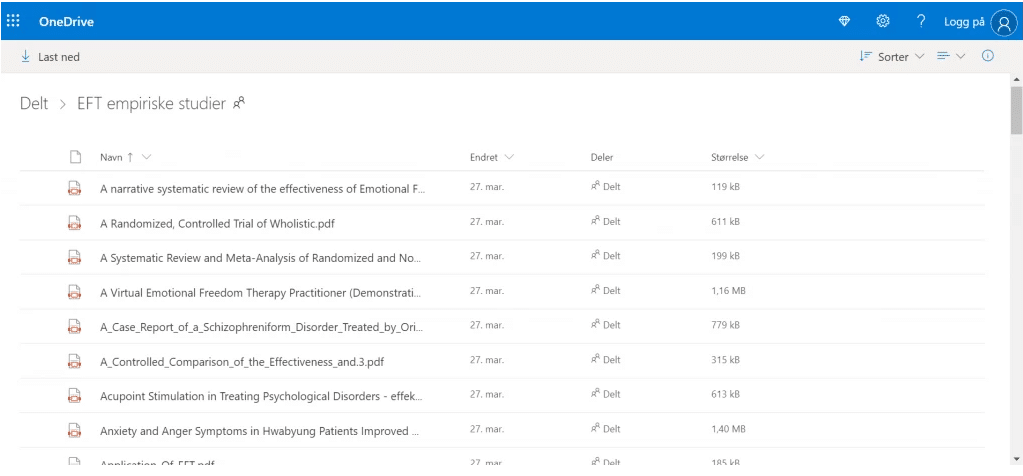Navigate to Delt breadcrumb

click(34, 103)
